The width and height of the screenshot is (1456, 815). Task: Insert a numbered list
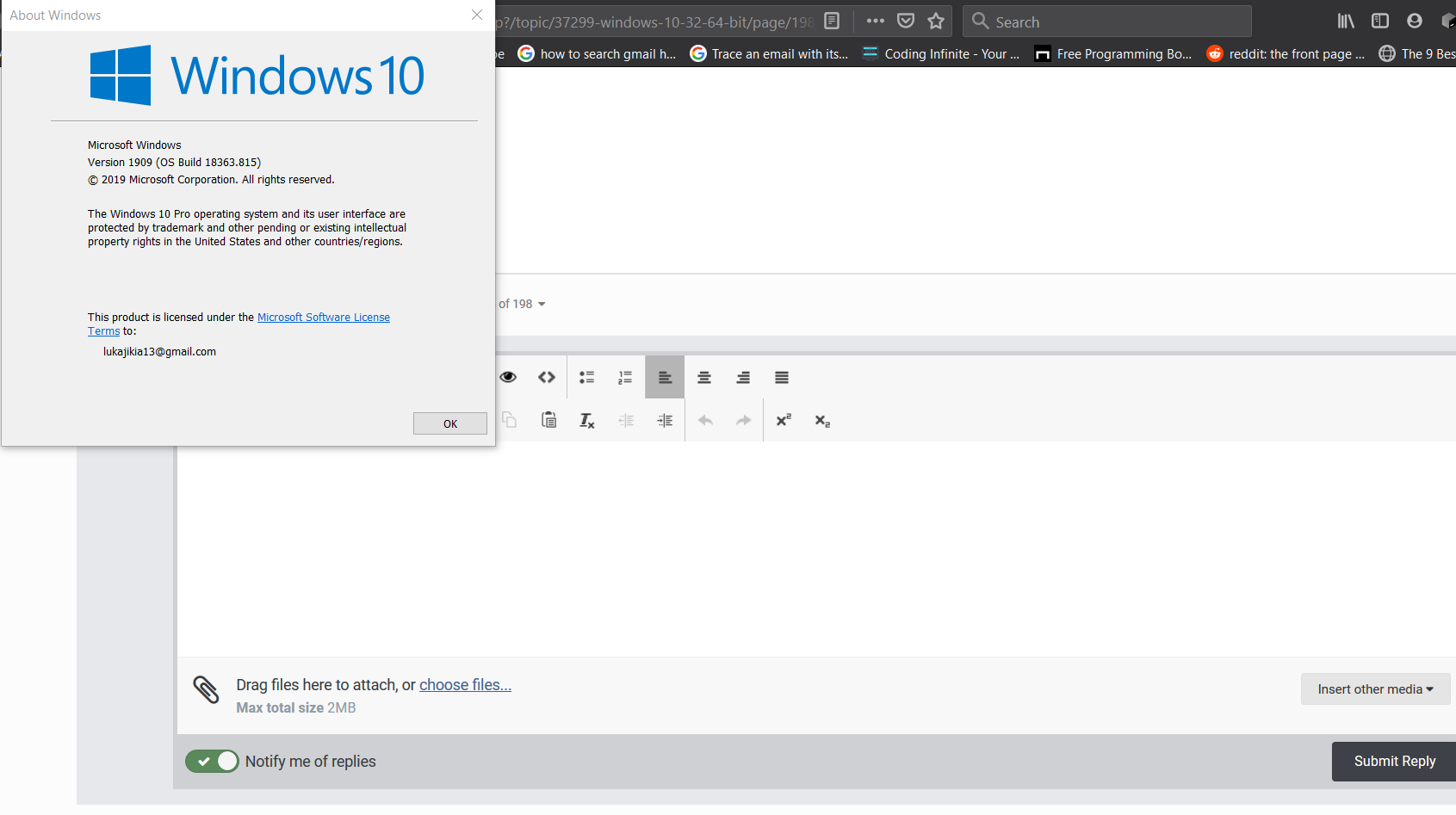(x=625, y=377)
